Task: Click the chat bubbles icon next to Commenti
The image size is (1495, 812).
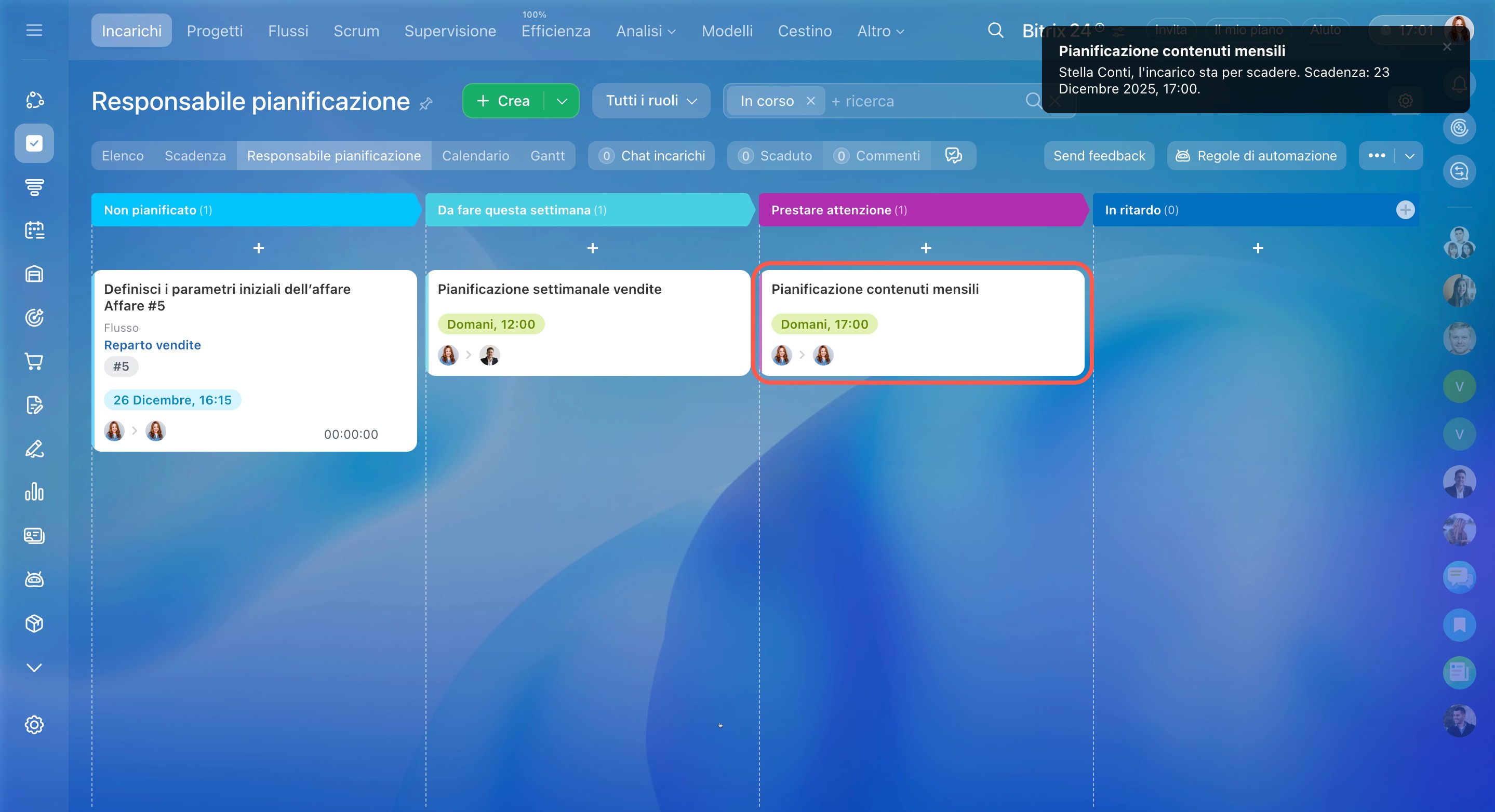Action: (x=953, y=155)
